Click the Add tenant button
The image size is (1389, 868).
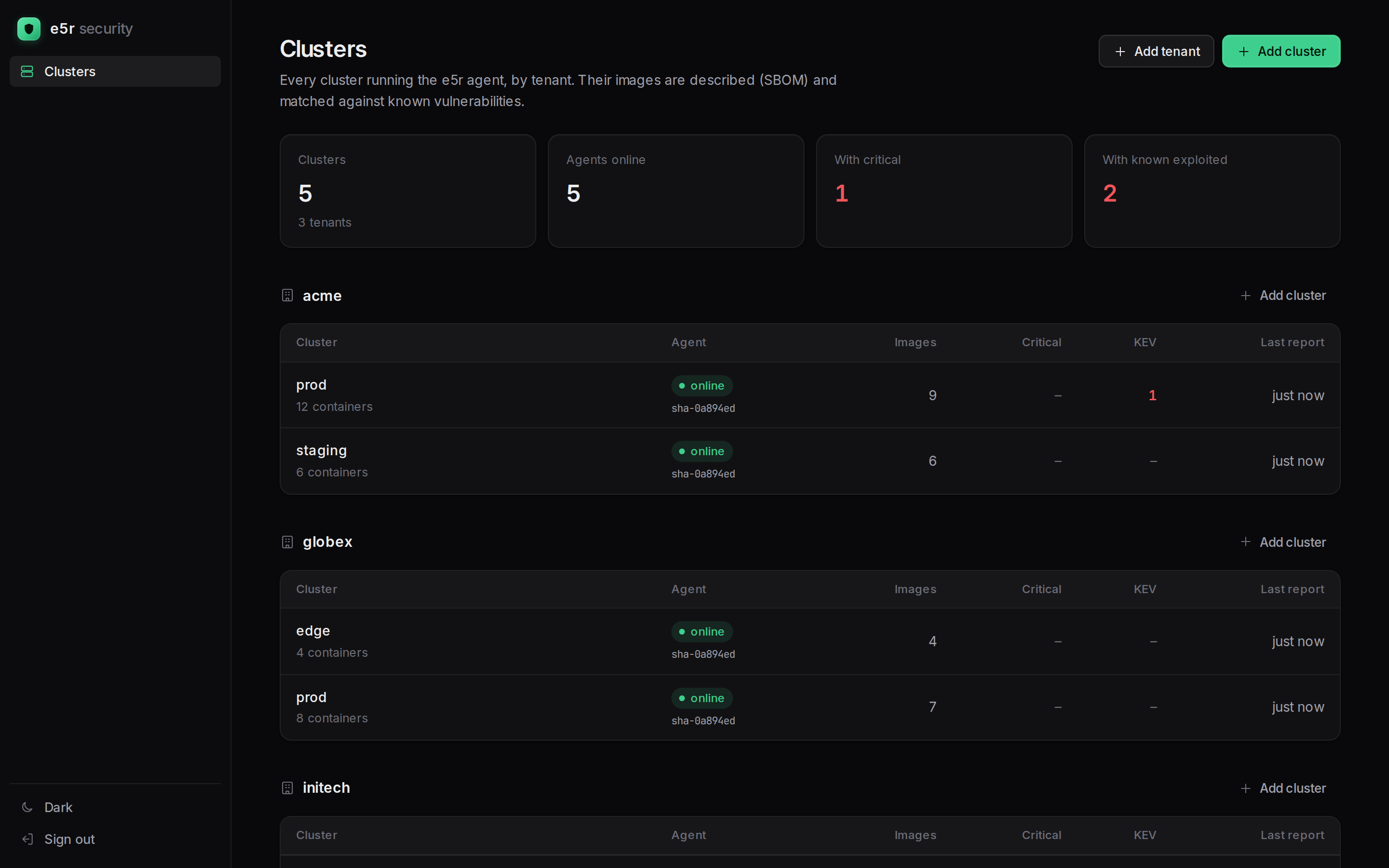pos(1156,51)
